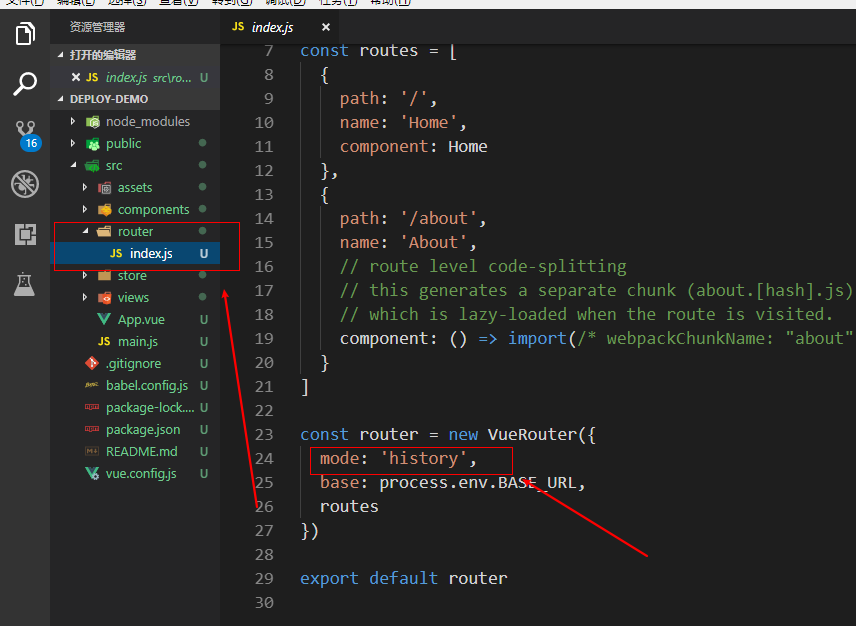The image size is (856, 626).
Task: Close index.js in open editors list
Action: tap(76, 77)
